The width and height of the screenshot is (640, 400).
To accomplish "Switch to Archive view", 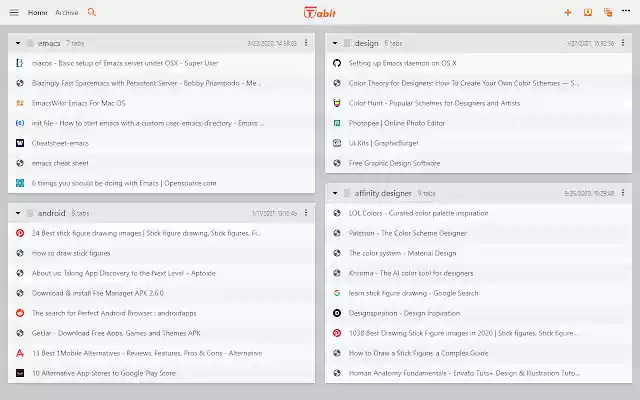I will [x=67, y=13].
